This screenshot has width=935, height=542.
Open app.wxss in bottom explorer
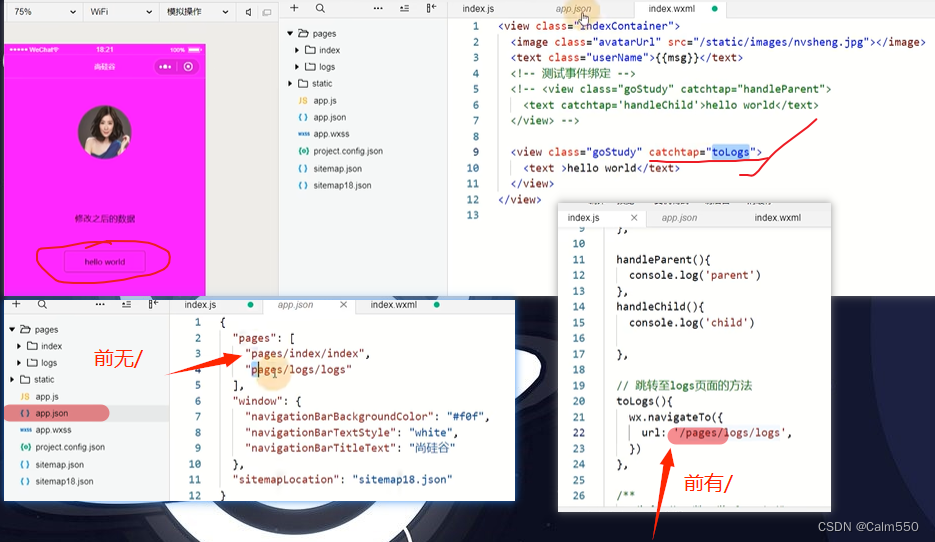click(53, 430)
